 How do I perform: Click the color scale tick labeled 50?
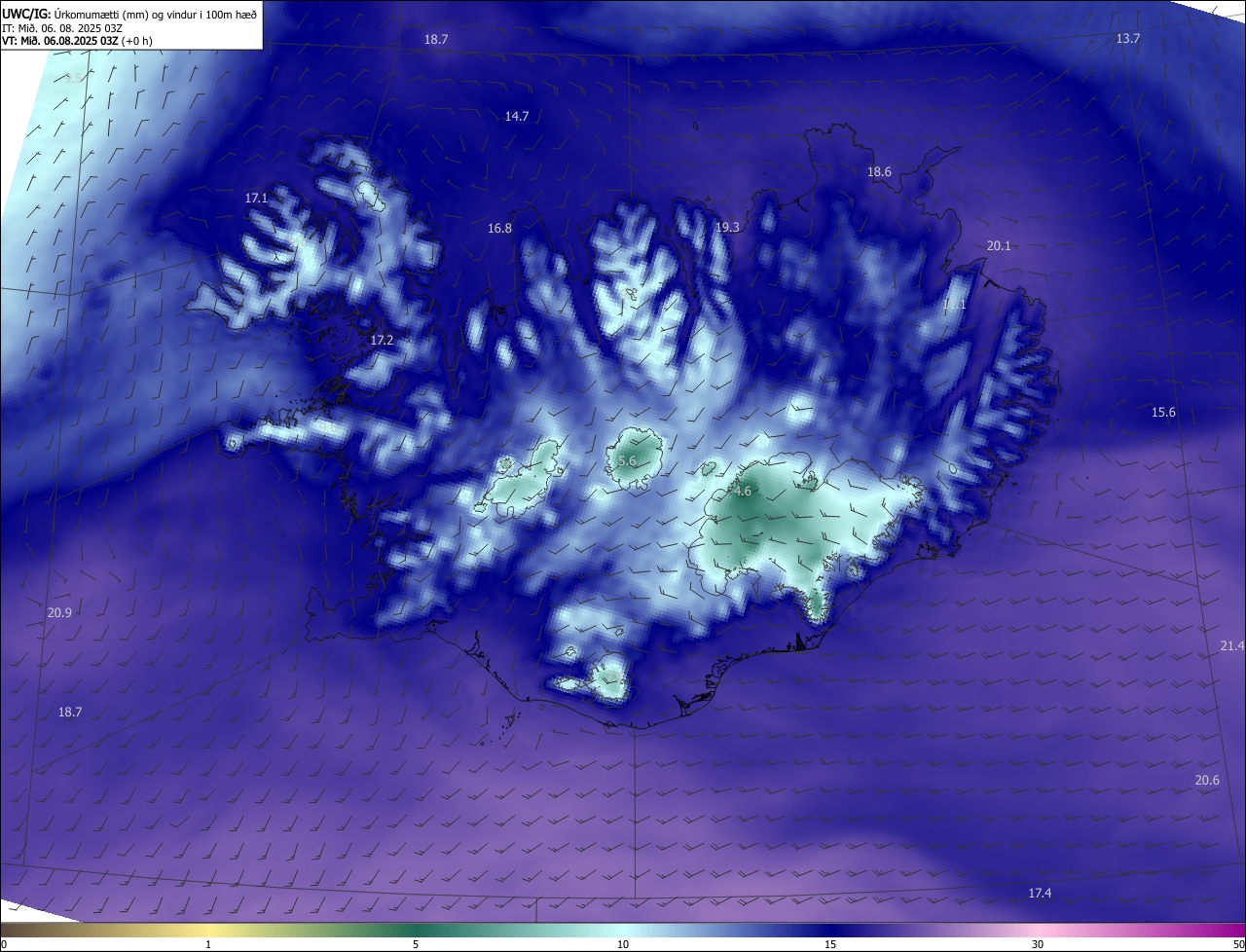point(1238,944)
